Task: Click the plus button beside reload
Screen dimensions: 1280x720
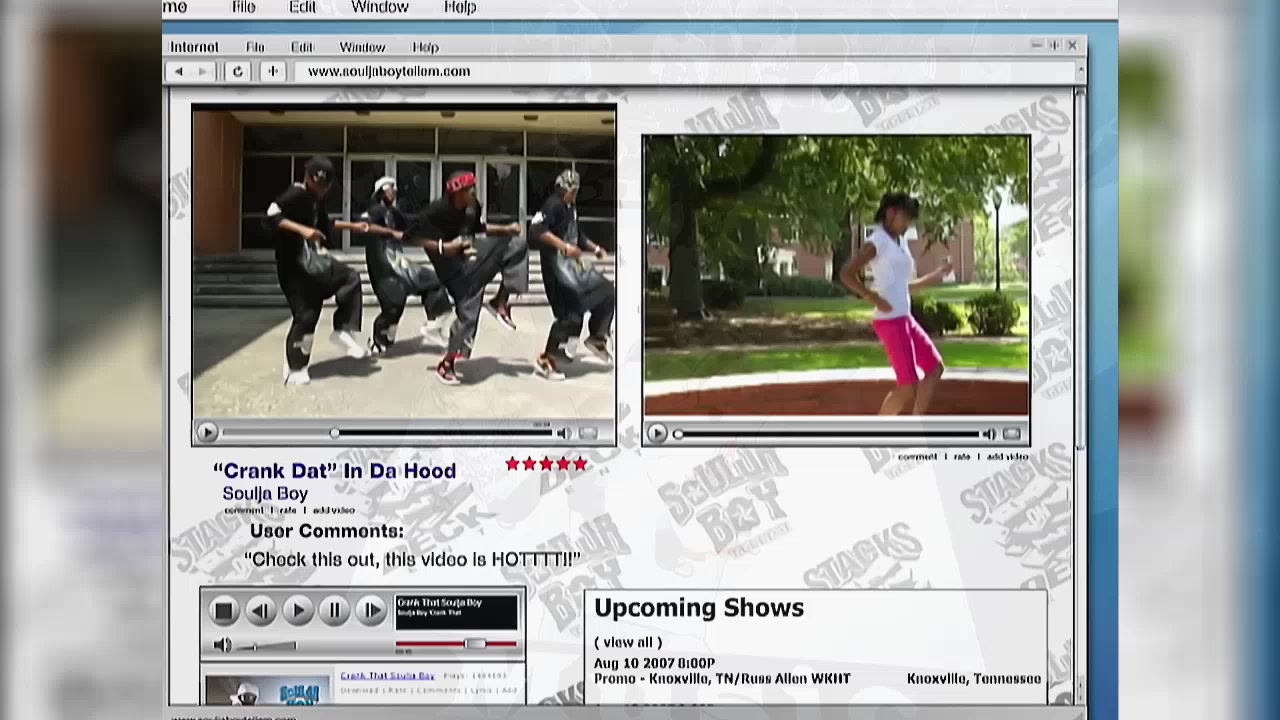Action: click(x=272, y=72)
